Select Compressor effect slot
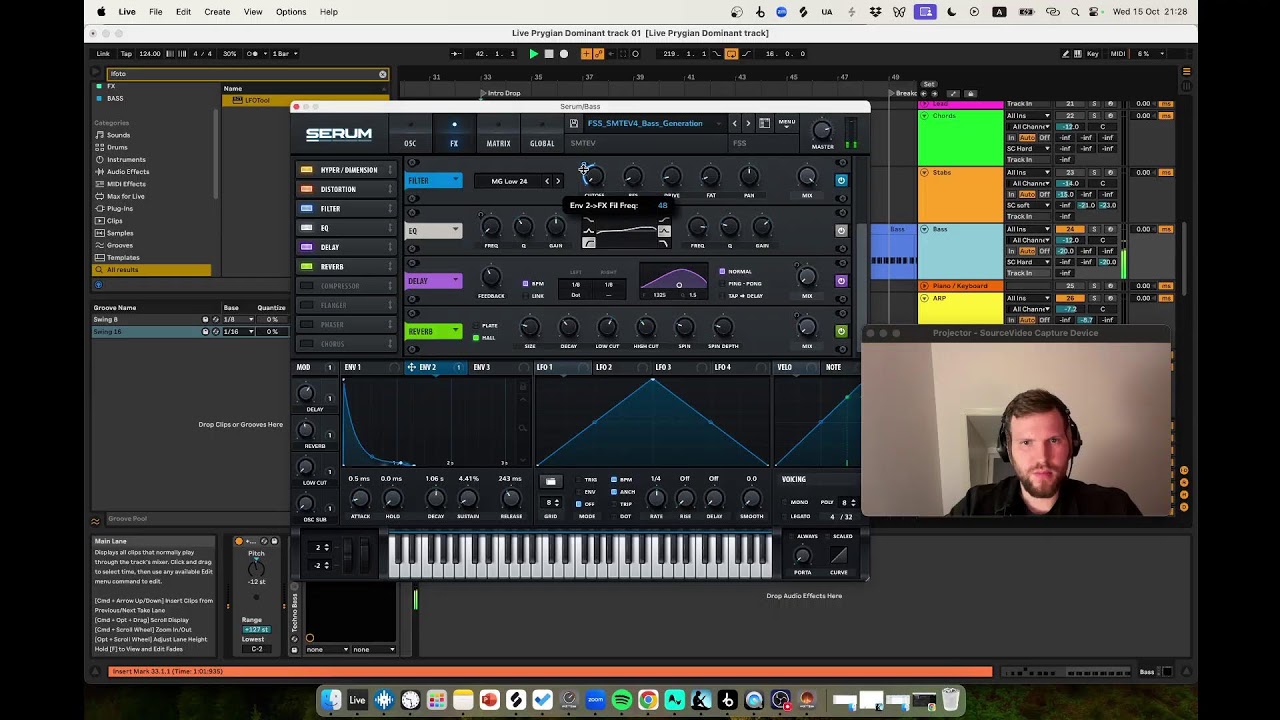This screenshot has width=1280, height=720. (345, 286)
